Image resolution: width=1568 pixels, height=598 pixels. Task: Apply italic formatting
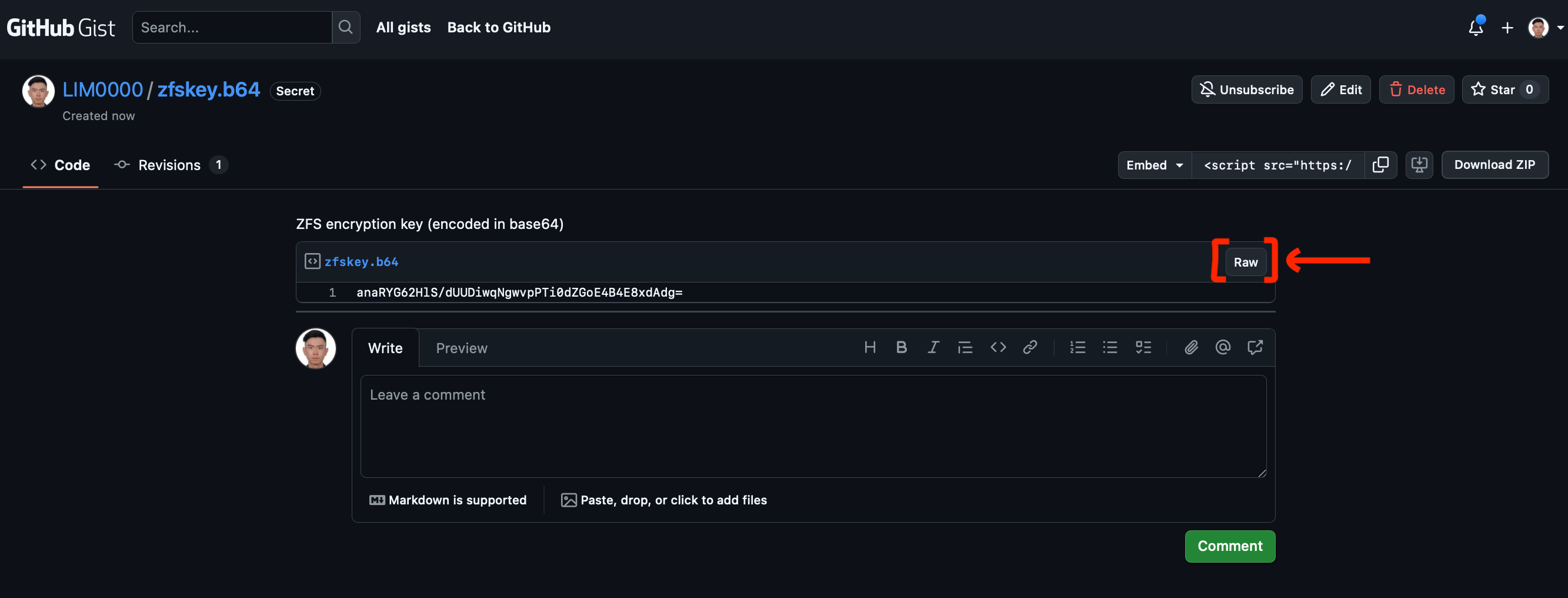[x=933, y=348]
